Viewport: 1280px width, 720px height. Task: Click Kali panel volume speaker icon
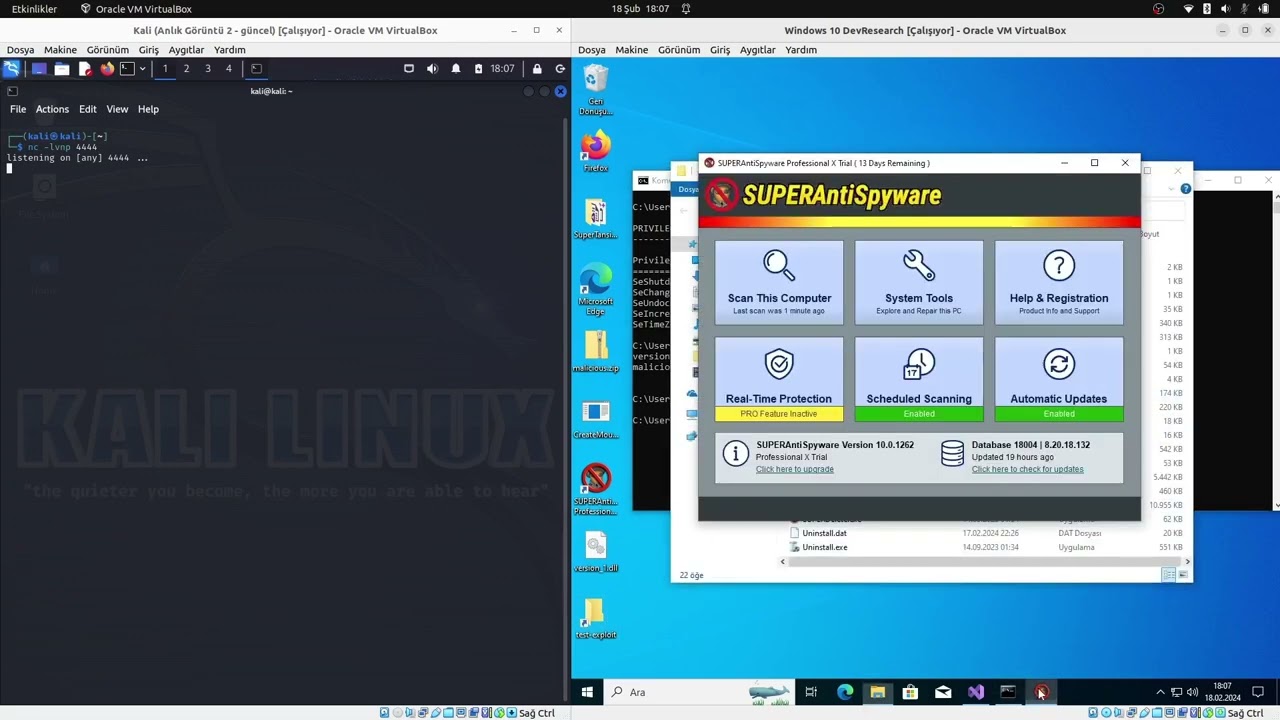tap(432, 69)
